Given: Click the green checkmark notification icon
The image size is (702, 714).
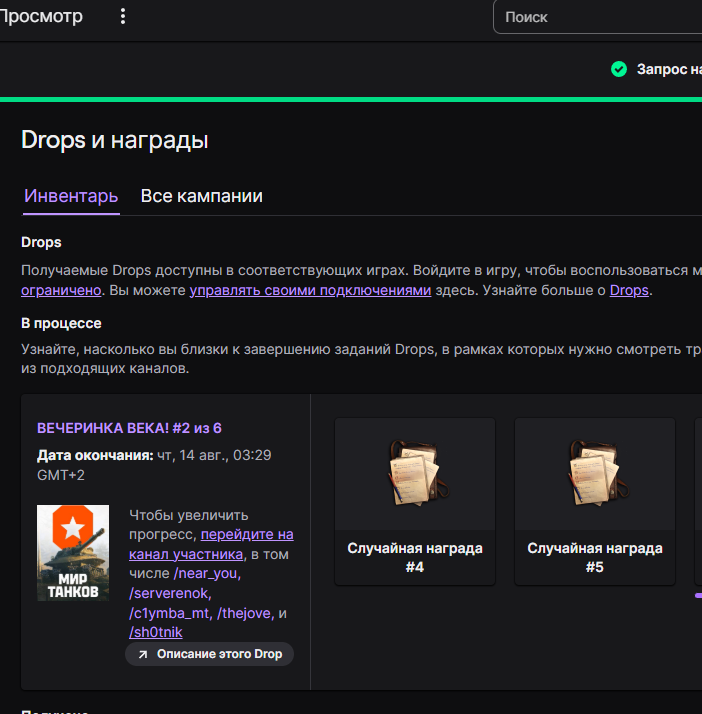Looking at the screenshot, I should (x=619, y=69).
